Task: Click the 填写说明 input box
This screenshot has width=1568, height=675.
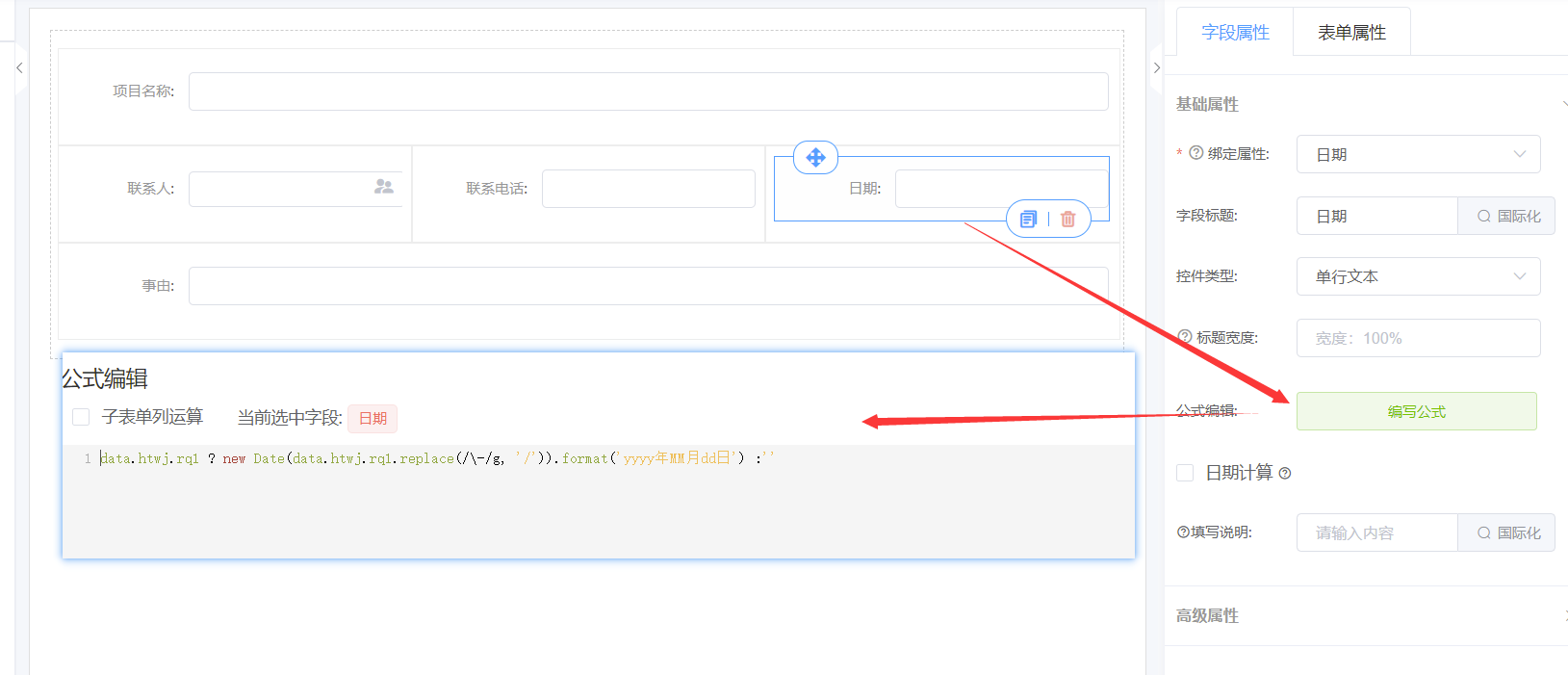Action: click(x=1377, y=532)
